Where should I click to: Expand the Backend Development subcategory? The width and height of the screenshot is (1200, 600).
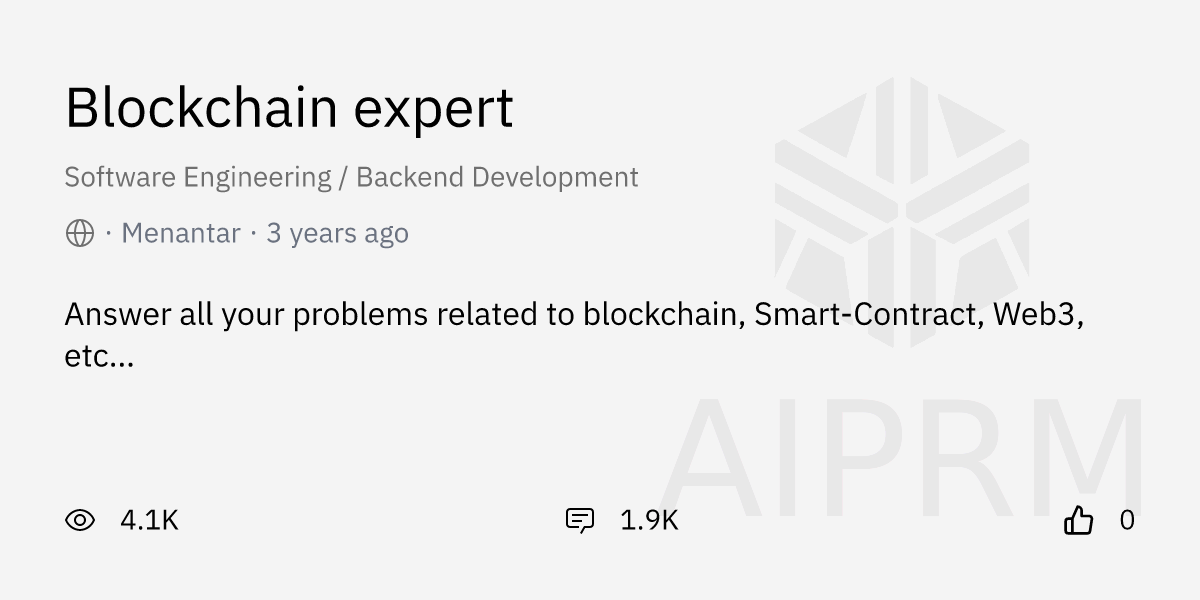point(498,177)
